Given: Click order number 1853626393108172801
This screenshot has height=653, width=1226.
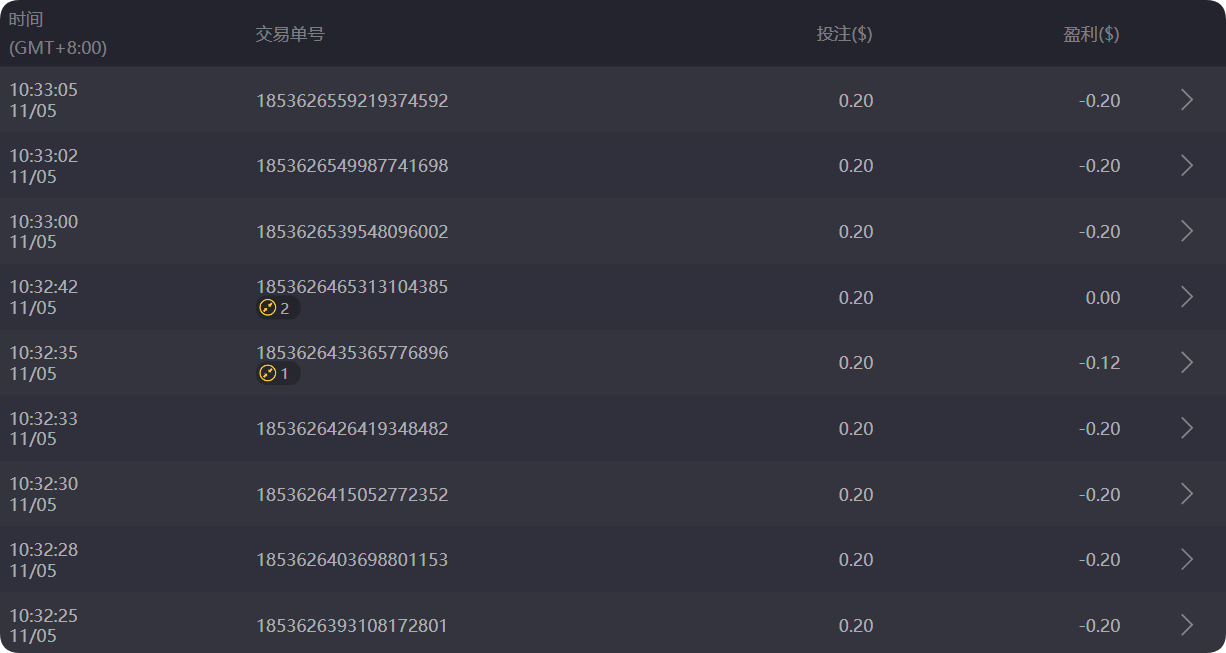Looking at the screenshot, I should coord(352,626).
